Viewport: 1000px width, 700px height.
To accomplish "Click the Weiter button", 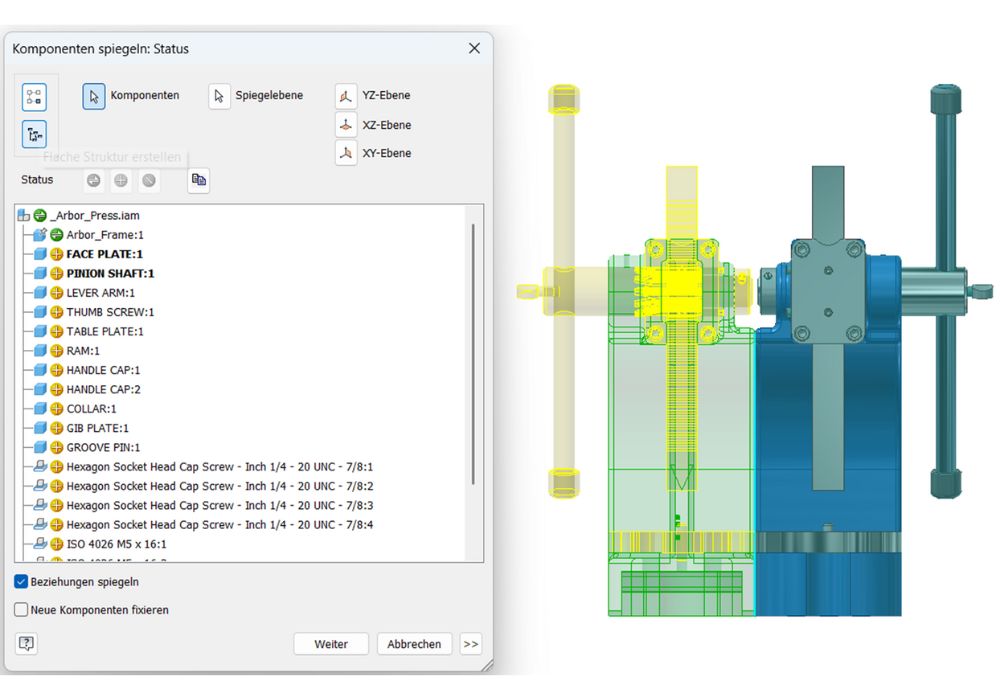I will [x=331, y=644].
